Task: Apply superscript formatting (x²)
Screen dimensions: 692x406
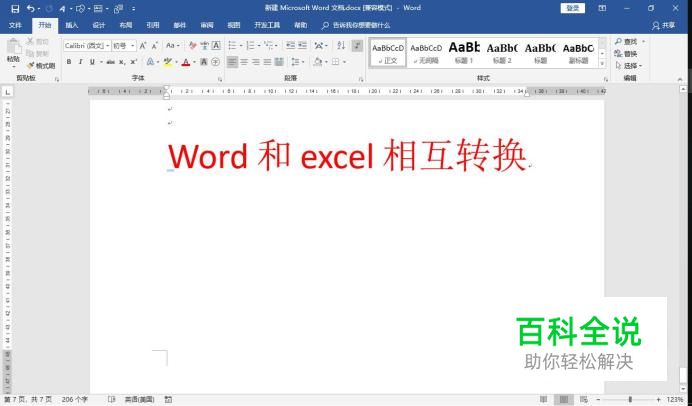Action: click(133, 62)
